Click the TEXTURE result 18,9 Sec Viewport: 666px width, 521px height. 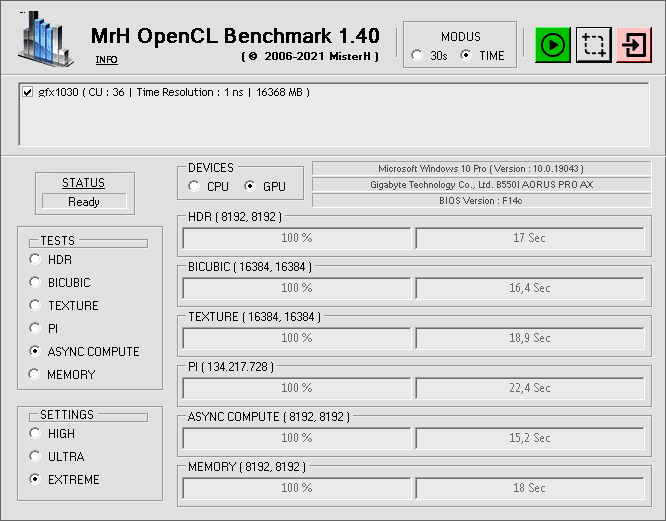(x=530, y=338)
